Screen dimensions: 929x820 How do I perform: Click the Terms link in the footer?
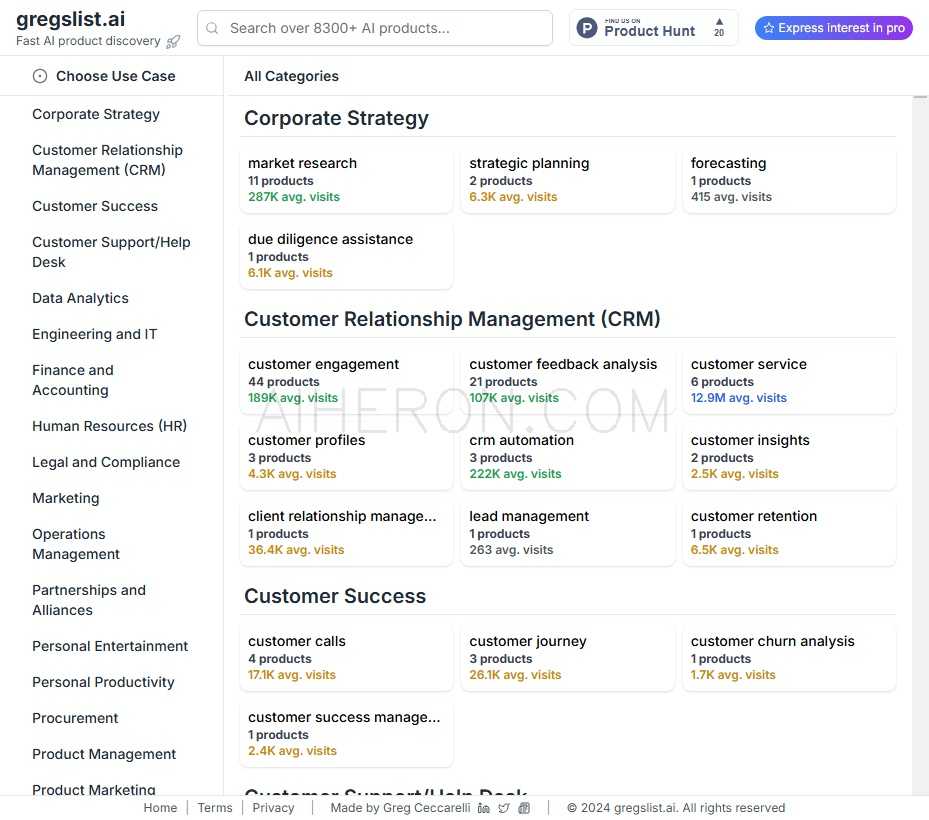click(x=214, y=808)
